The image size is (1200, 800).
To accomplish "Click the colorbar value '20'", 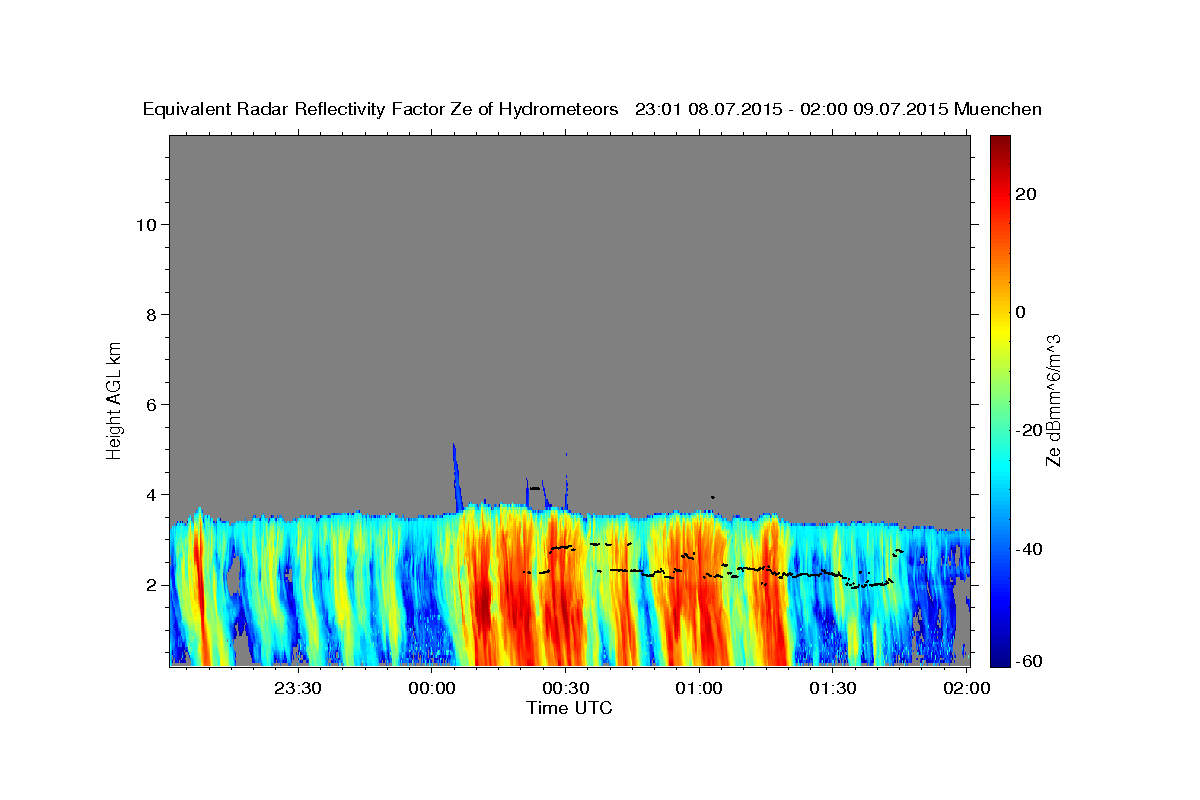I will point(1024,194).
